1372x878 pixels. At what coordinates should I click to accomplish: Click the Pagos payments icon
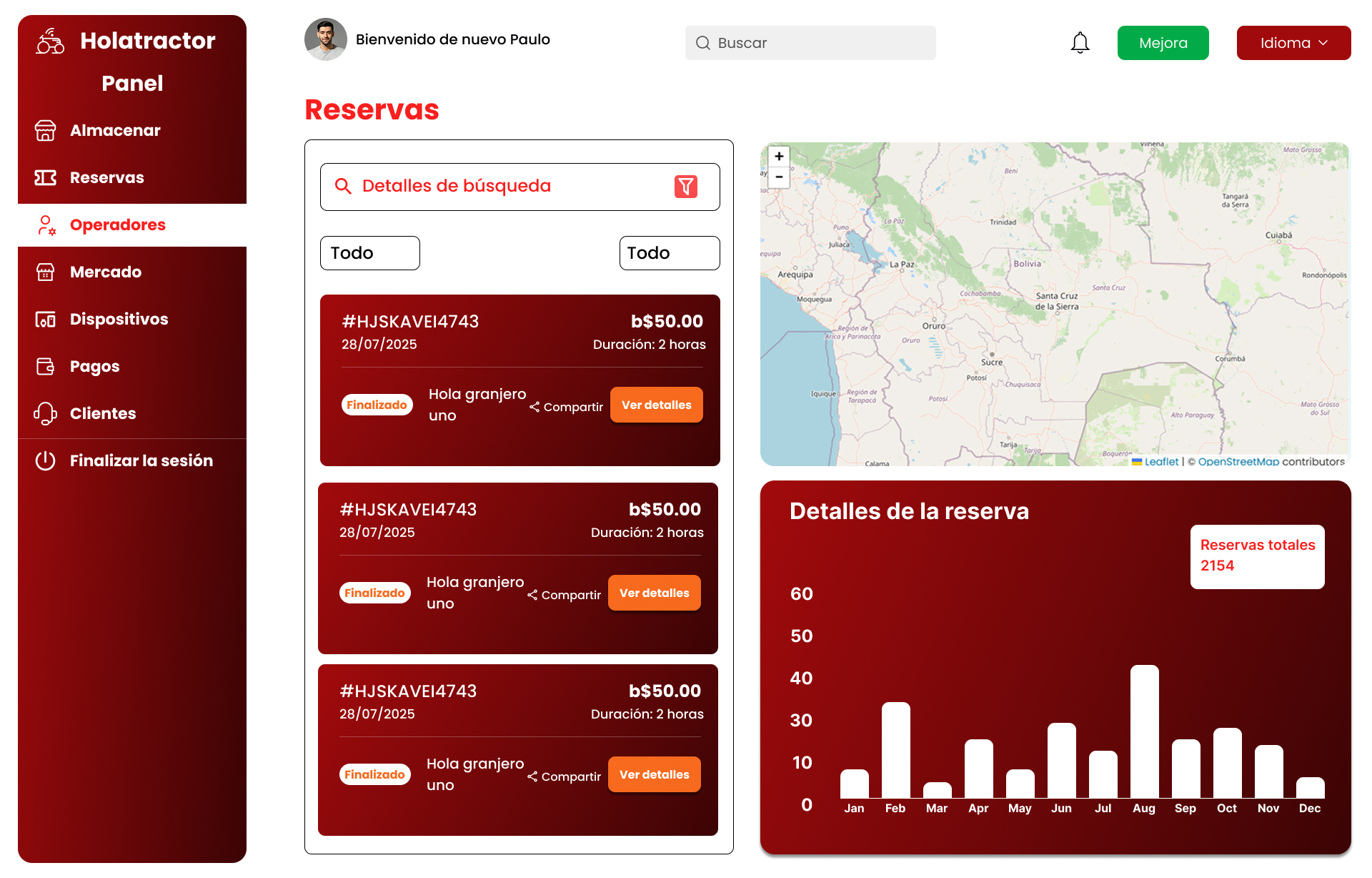[x=45, y=366]
